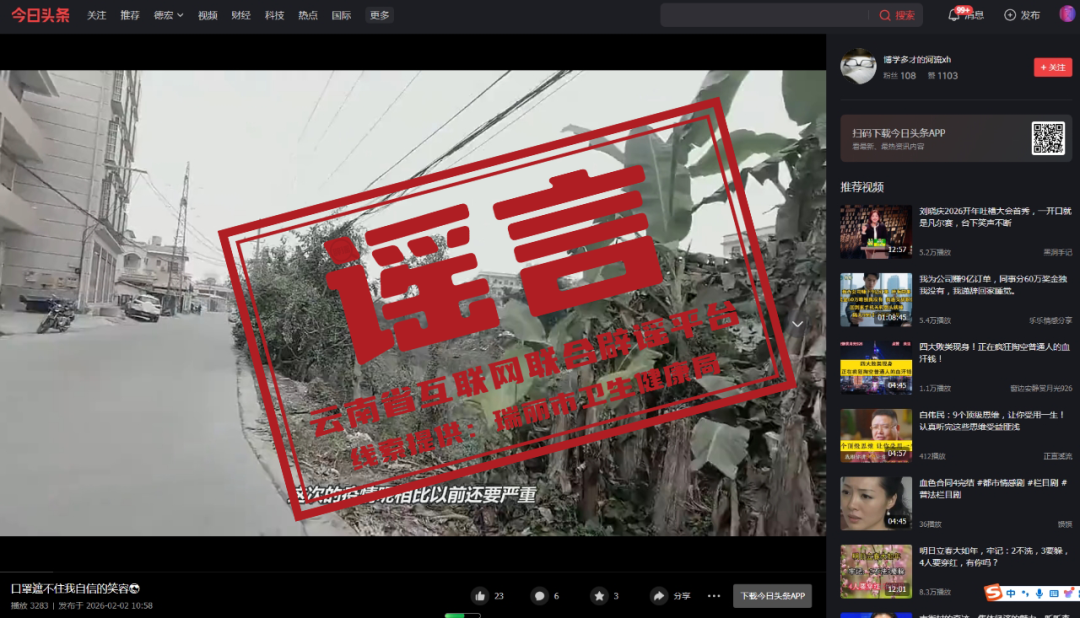The width and height of the screenshot is (1080, 618).
Task: Open 消息 notifications bell
Action: click(x=955, y=15)
